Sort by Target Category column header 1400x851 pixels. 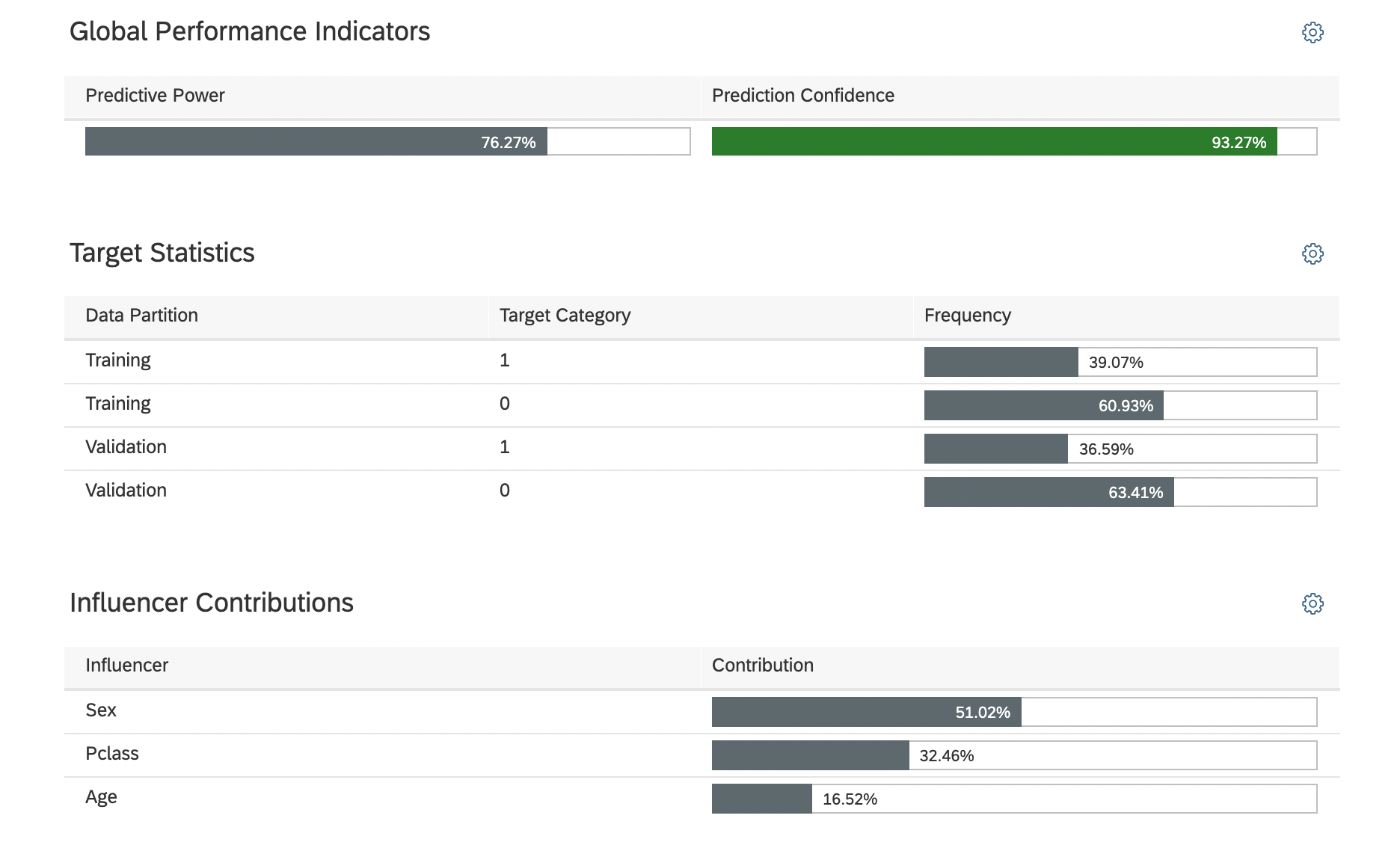pyautogui.click(x=565, y=316)
